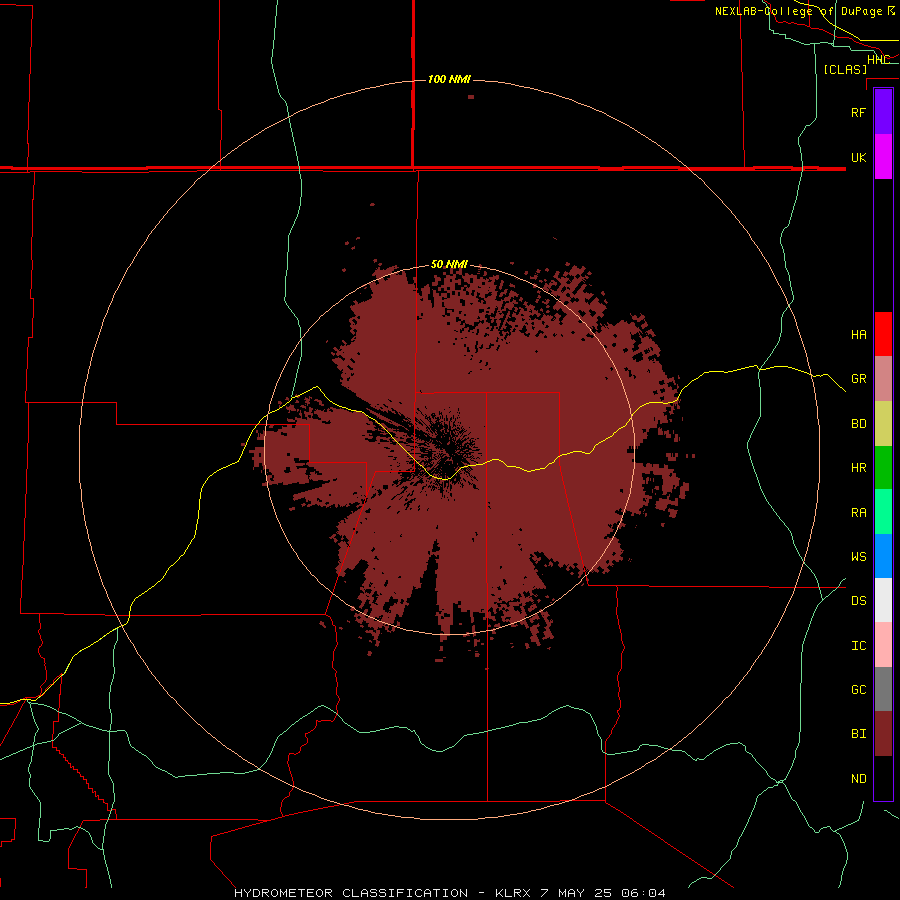Click the RA legend label
900x900 pixels.
pos(858,513)
